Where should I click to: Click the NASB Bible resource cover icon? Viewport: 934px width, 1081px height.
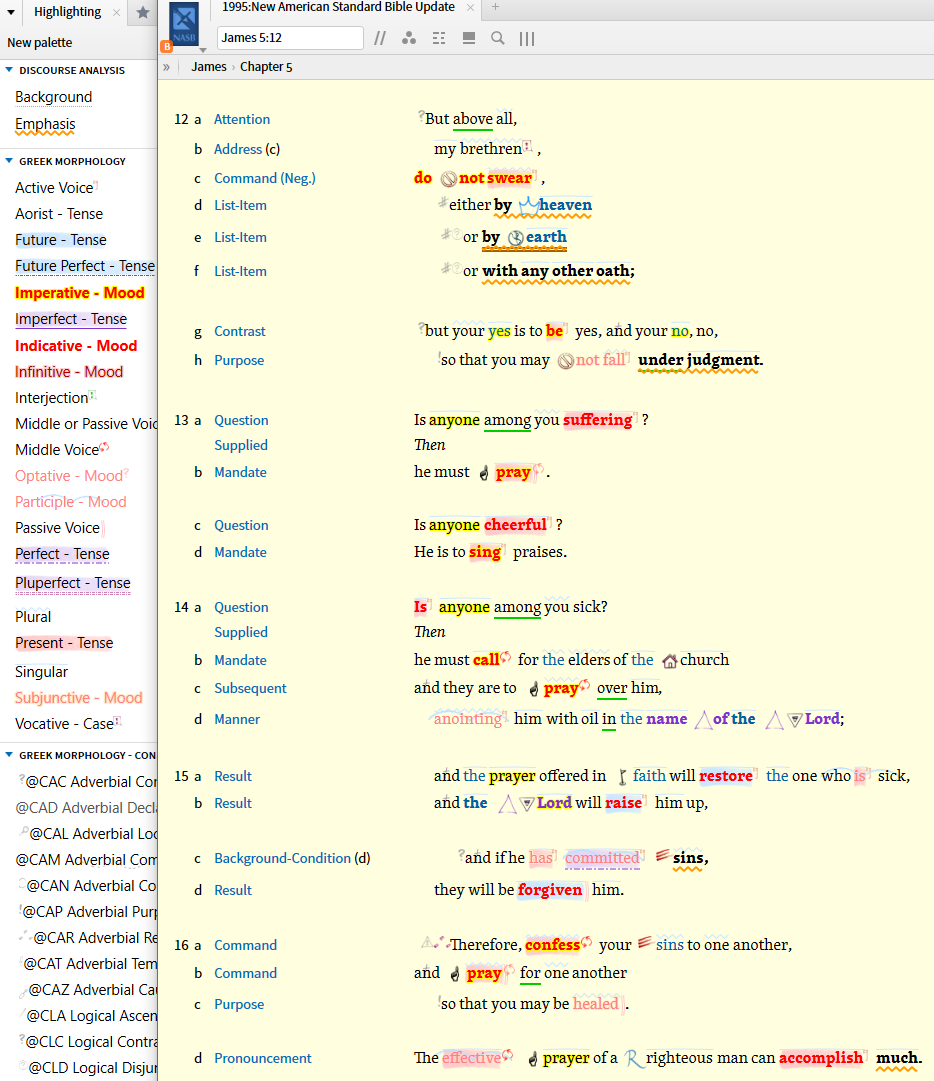click(x=184, y=25)
